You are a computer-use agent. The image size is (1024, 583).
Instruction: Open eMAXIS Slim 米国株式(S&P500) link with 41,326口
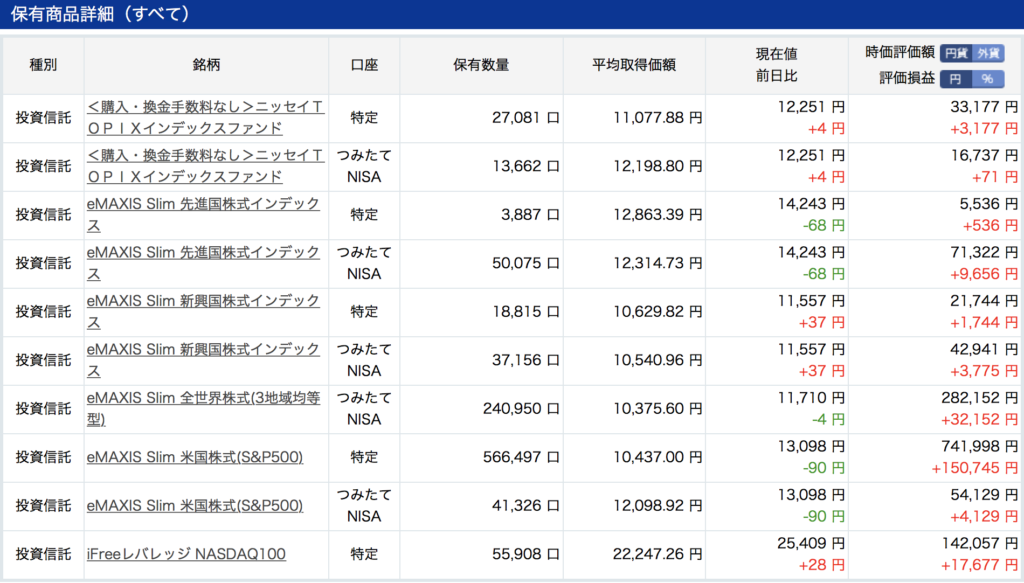[195, 505]
